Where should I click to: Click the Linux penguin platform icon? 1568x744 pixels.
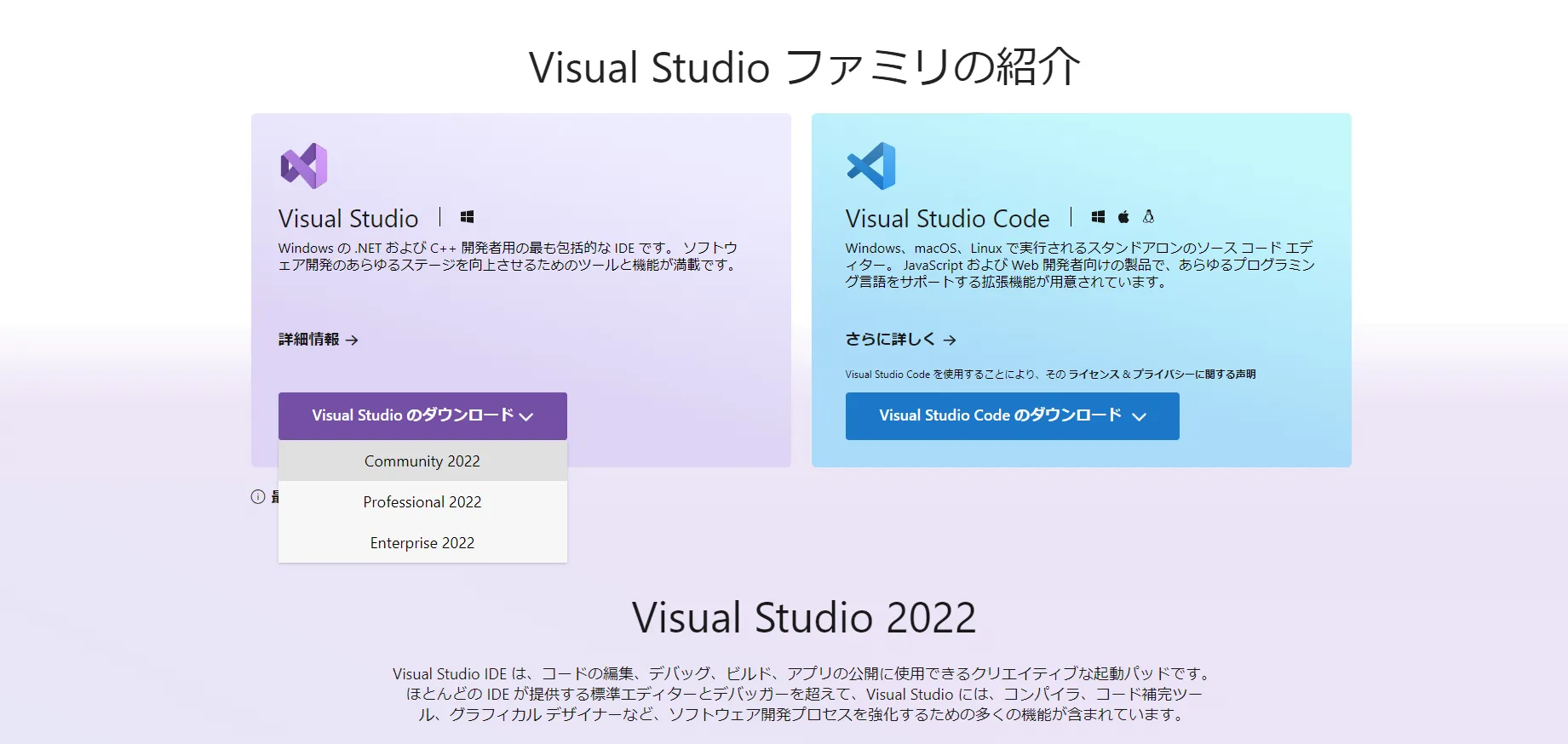coord(1148,217)
